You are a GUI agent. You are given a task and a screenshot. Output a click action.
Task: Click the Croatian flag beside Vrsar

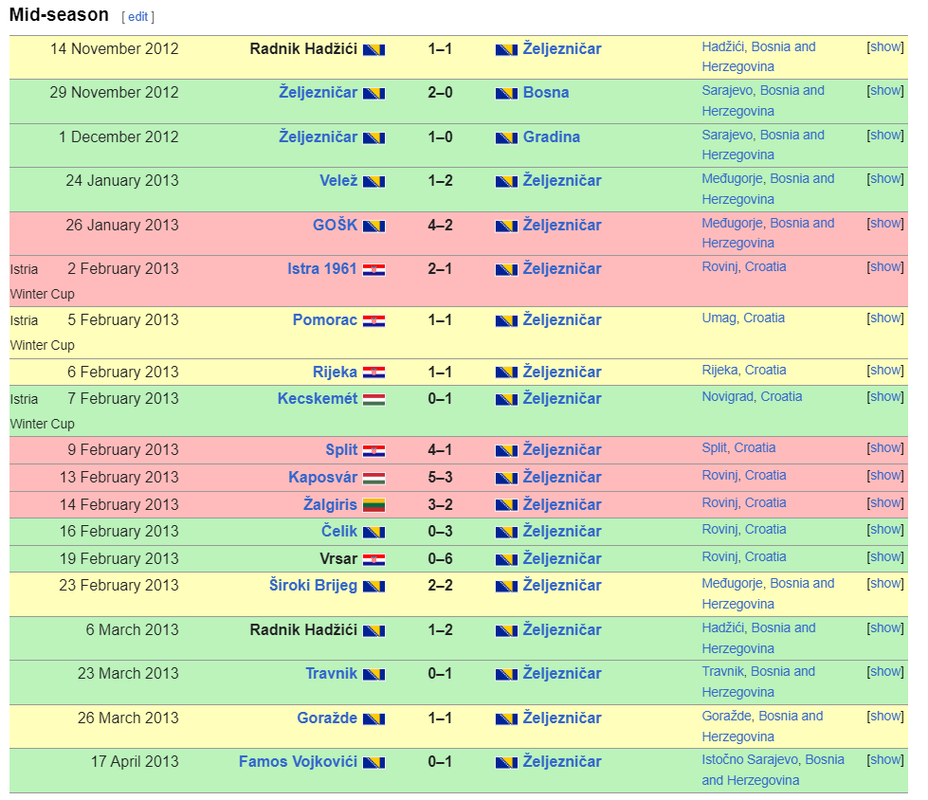373,560
